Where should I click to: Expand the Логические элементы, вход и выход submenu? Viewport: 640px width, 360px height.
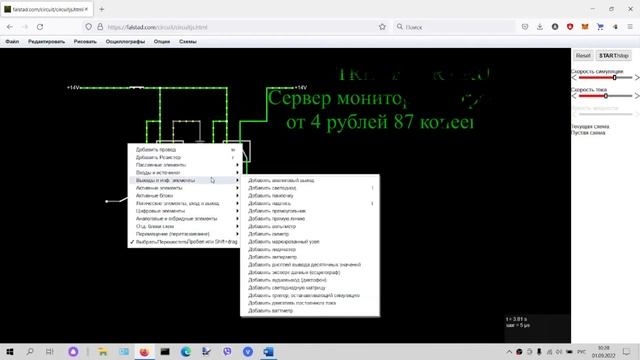[184, 203]
